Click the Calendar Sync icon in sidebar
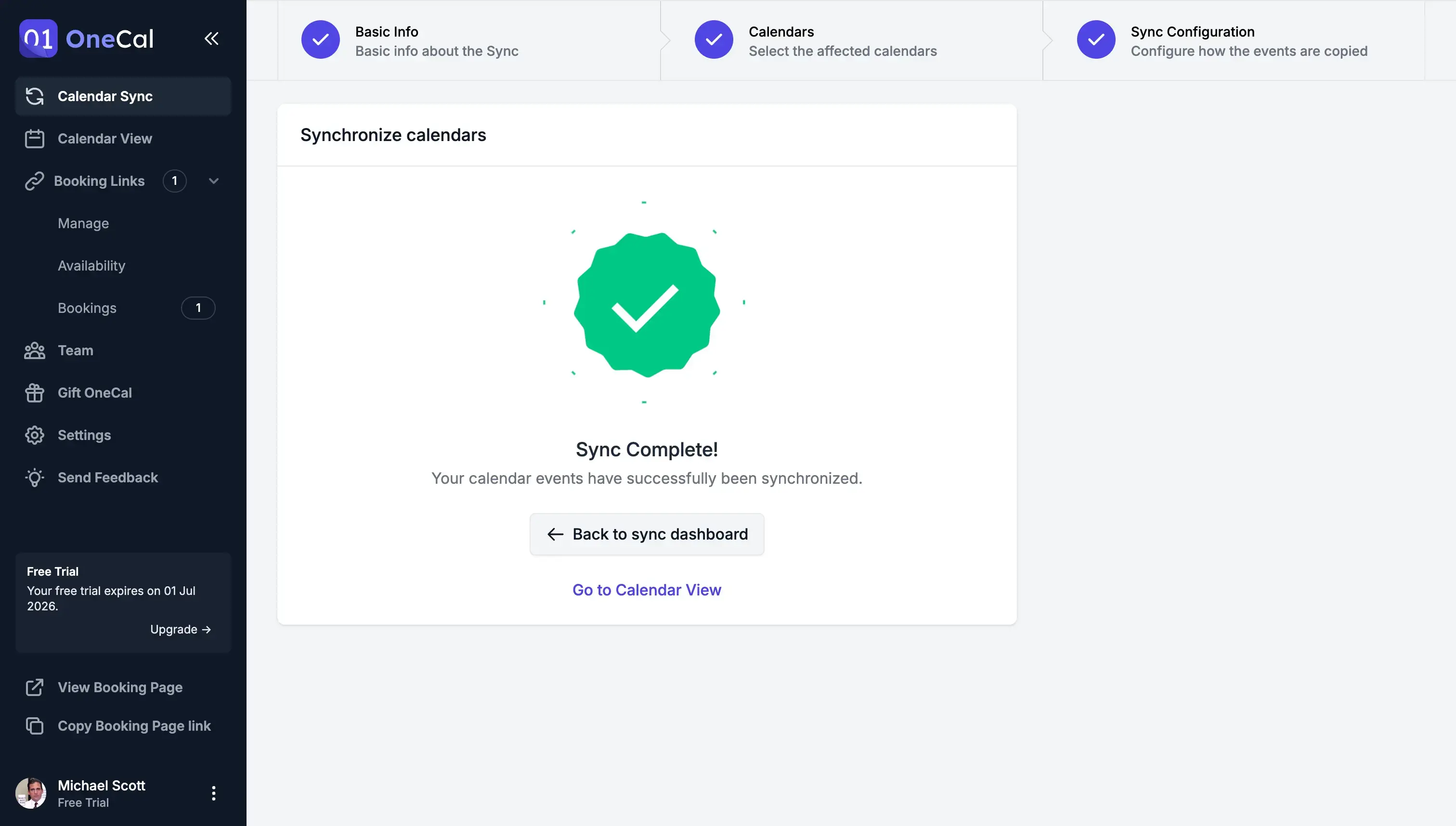This screenshot has width=1456, height=826. [x=36, y=96]
